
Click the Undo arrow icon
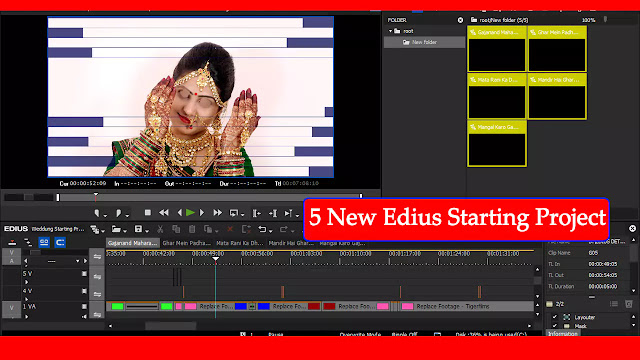(x=262, y=229)
